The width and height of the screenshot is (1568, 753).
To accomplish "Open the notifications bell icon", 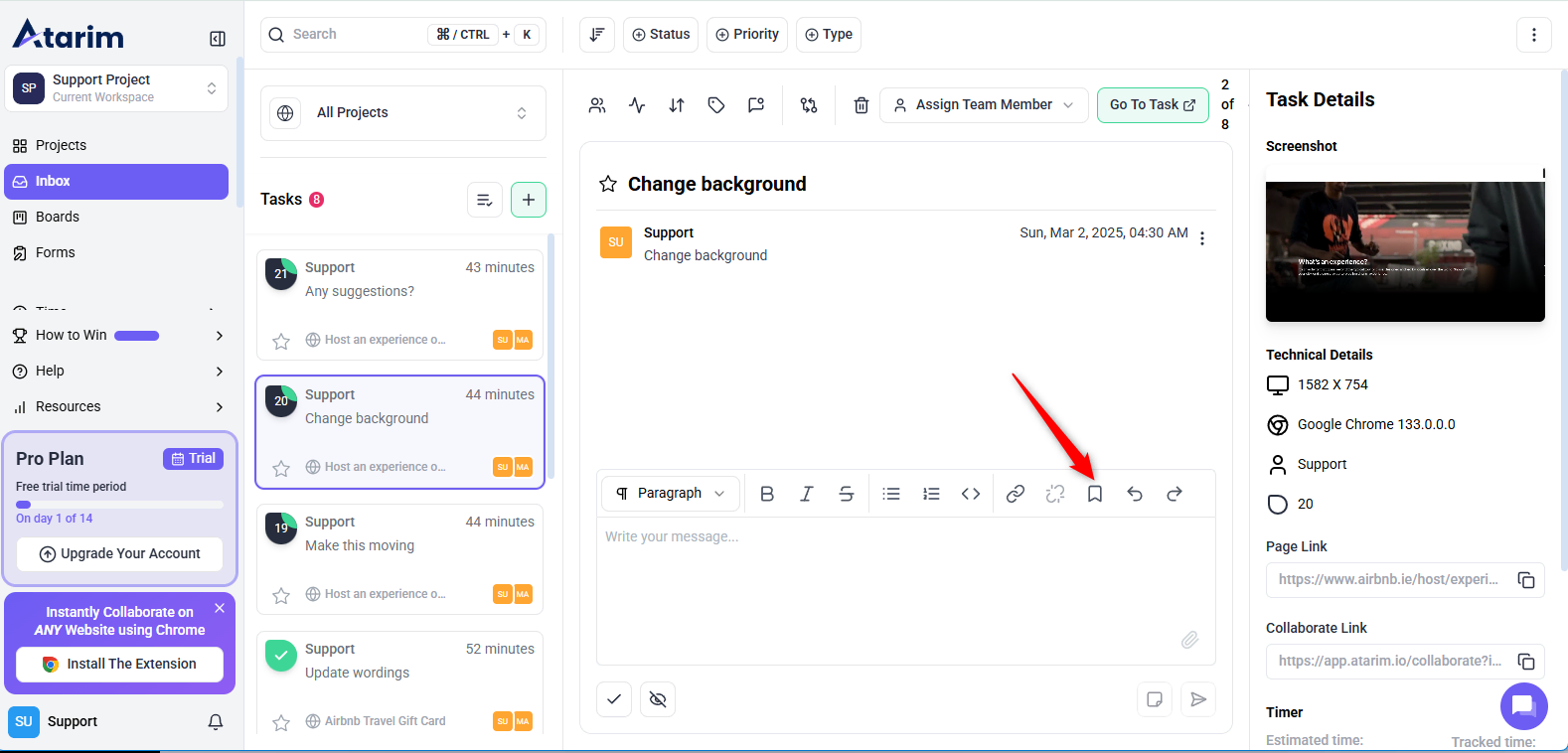I will tap(215, 722).
